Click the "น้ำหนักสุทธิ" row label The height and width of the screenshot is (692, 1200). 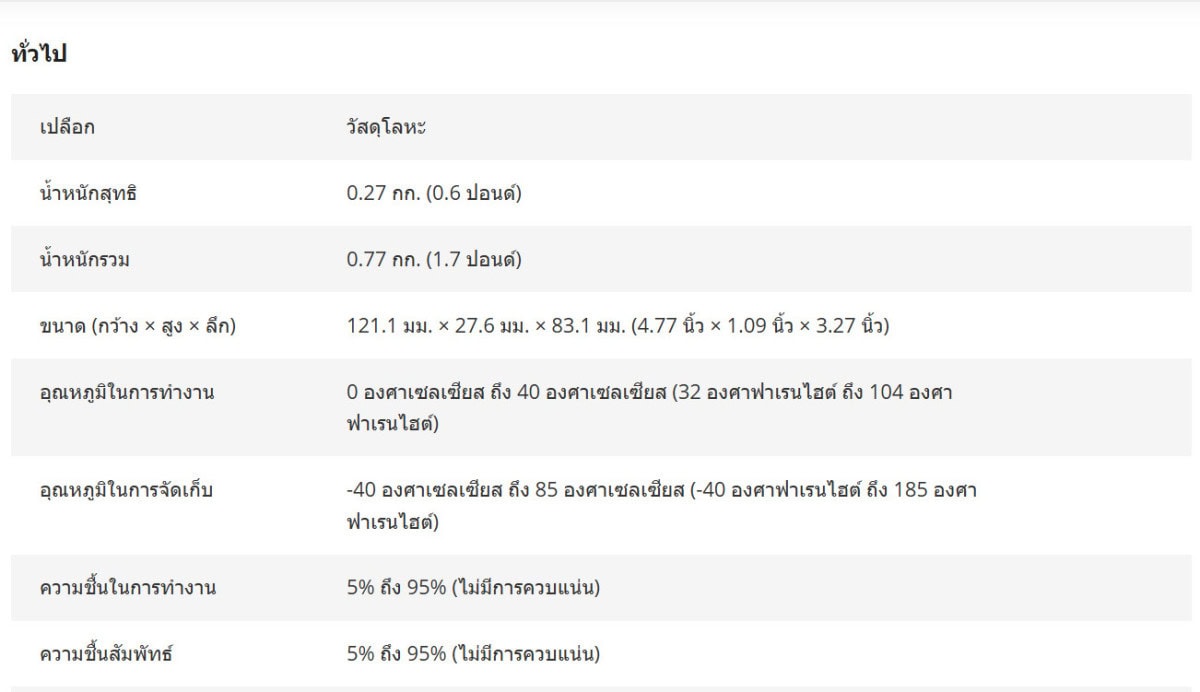pos(88,193)
